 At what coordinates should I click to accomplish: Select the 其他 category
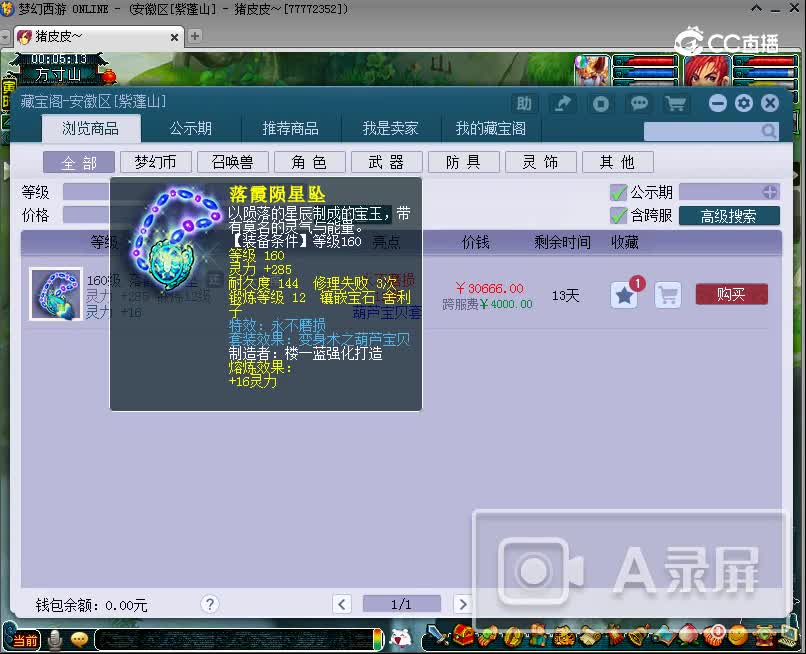[x=617, y=162]
